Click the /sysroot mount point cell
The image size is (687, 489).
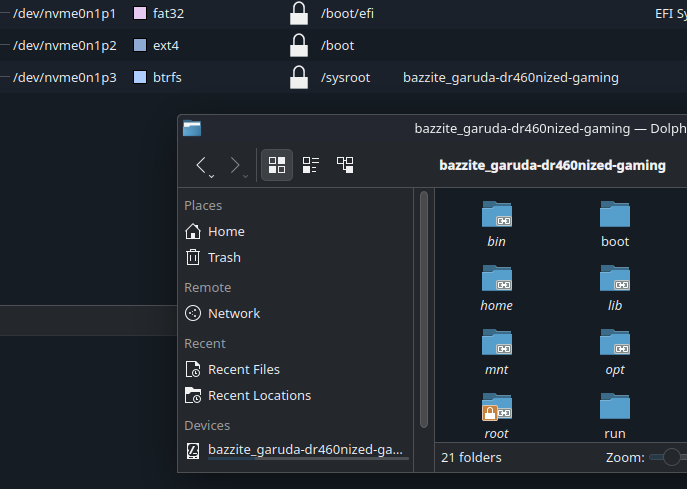345,78
